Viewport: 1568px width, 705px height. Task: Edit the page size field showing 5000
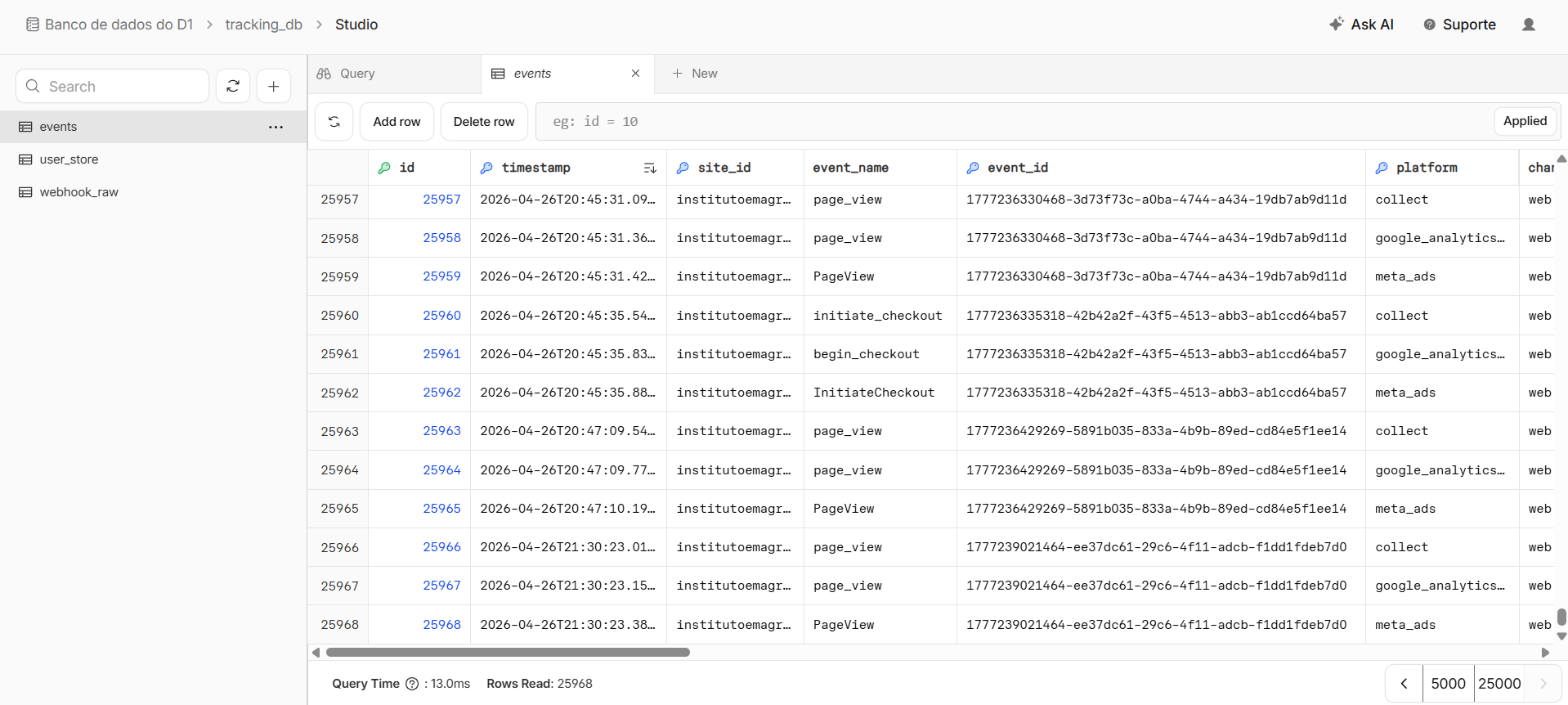(1448, 684)
